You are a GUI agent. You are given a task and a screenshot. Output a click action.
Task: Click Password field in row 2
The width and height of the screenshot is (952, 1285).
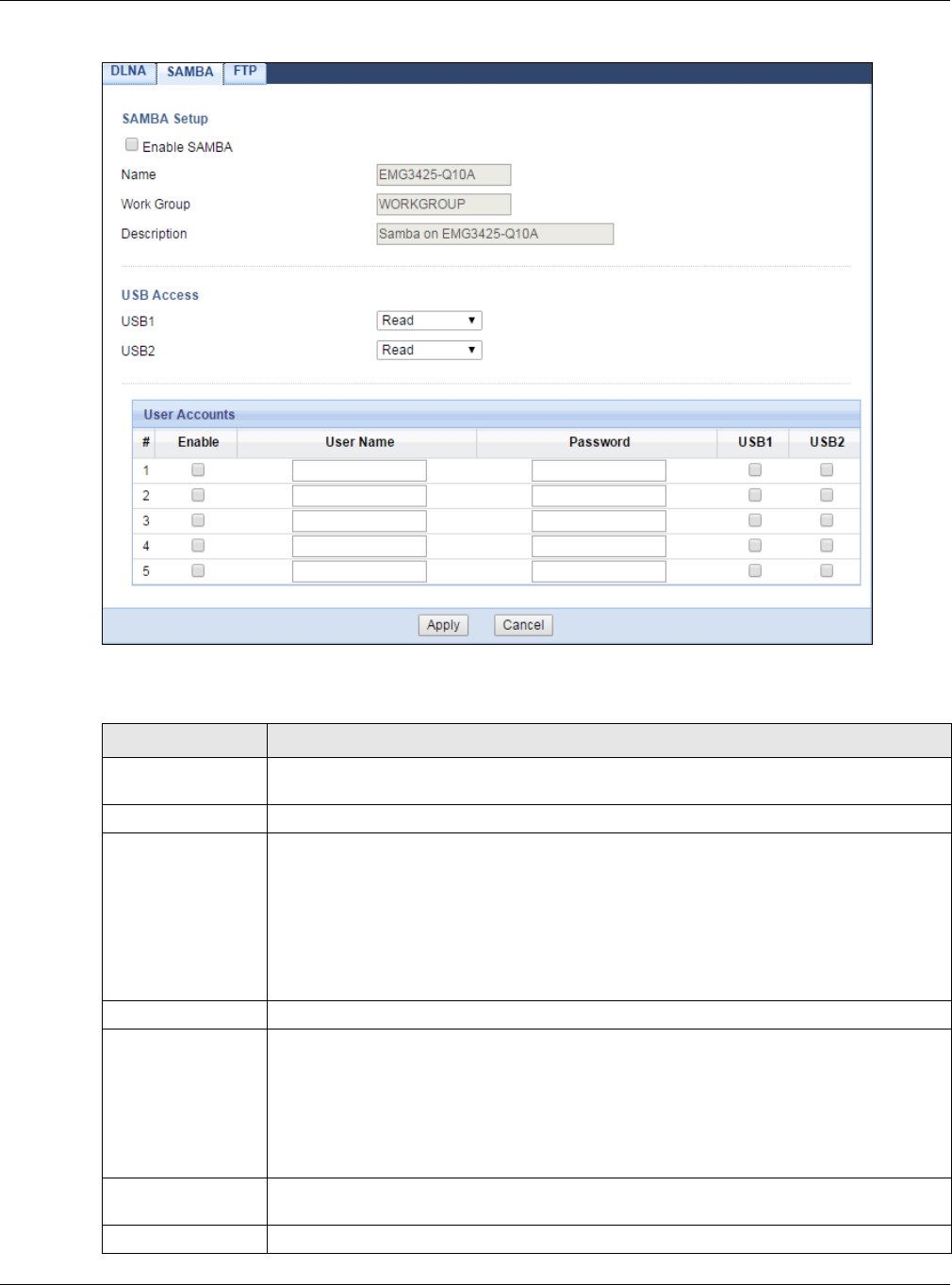coord(599,496)
